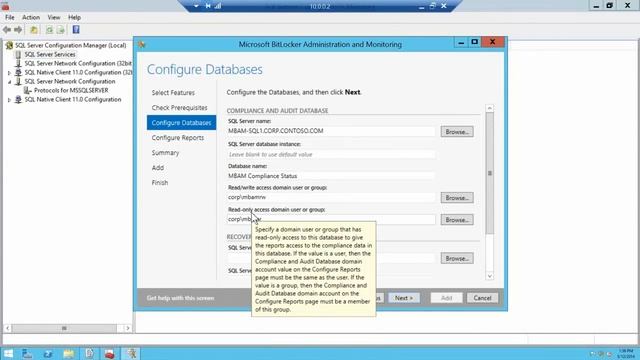Click the read-only access user field
This screenshot has width=640, height=360.
click(x=331, y=219)
